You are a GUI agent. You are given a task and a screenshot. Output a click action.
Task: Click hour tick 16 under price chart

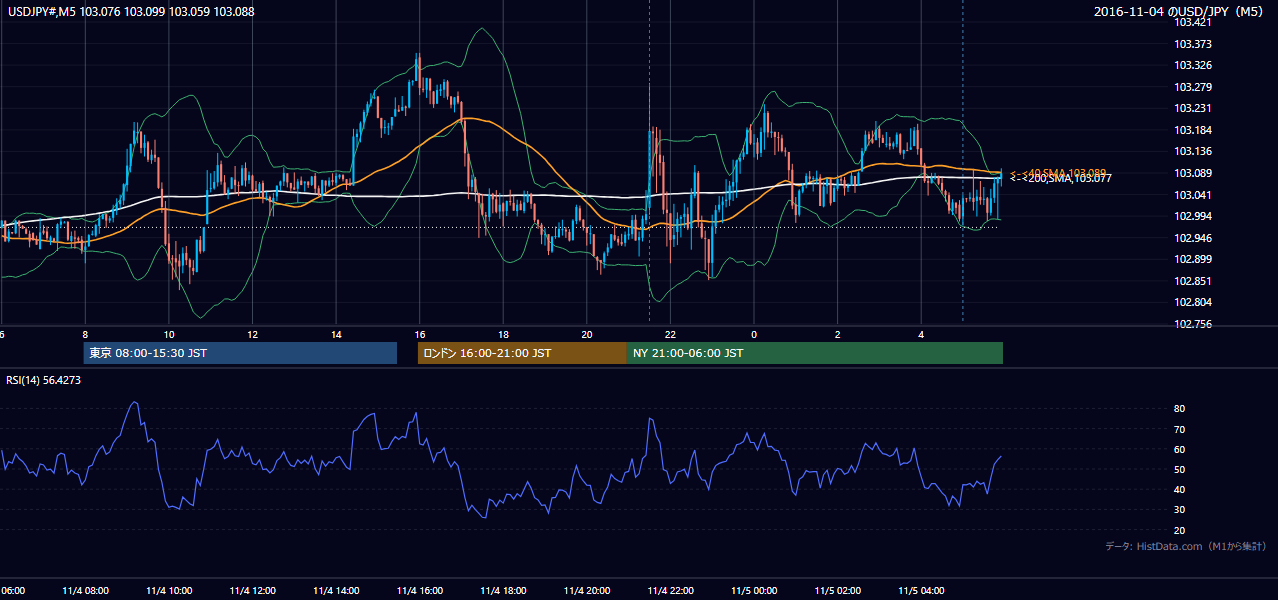coord(419,335)
